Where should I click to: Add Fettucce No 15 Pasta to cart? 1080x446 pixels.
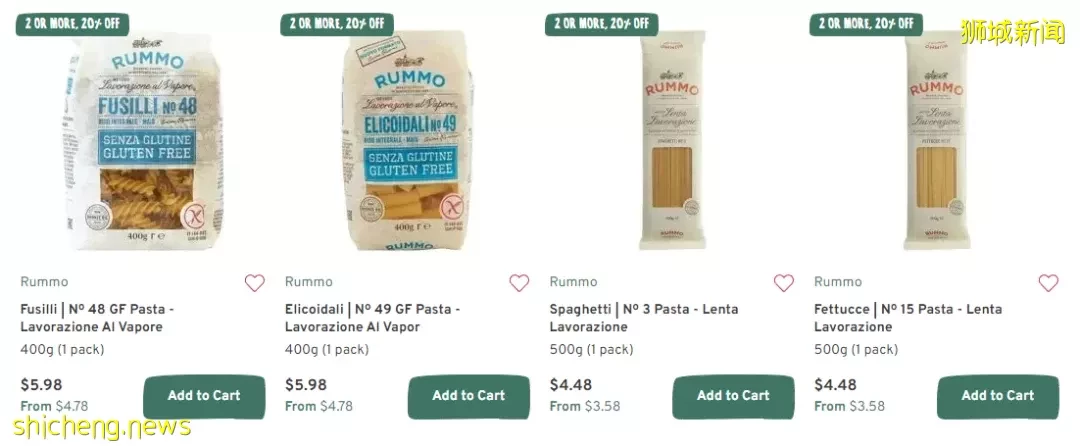[997, 396]
